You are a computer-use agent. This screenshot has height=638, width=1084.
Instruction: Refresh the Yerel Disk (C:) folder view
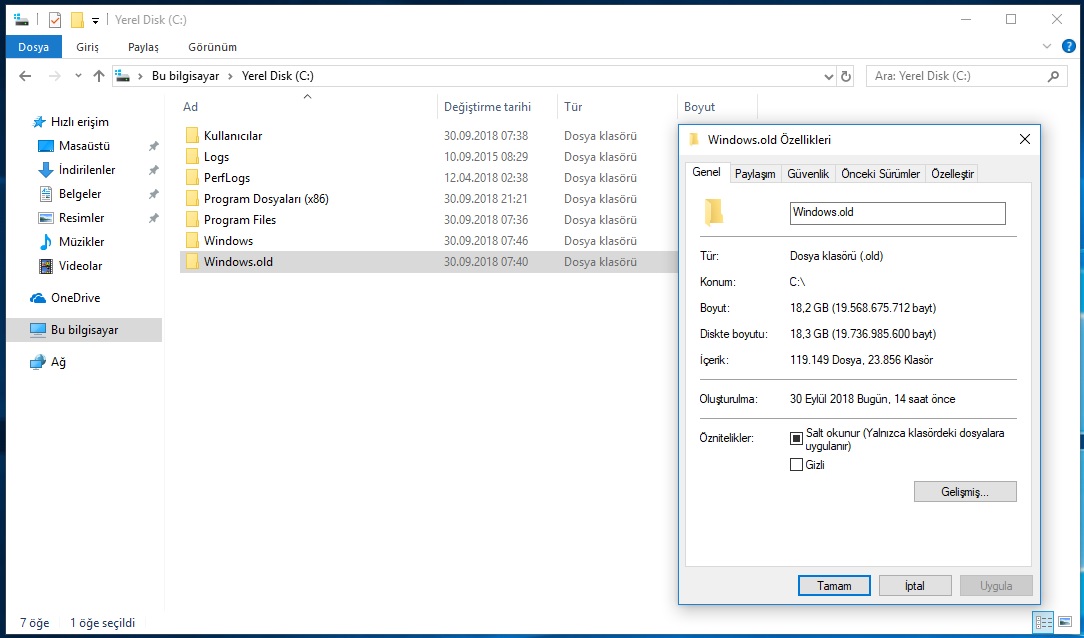point(846,76)
